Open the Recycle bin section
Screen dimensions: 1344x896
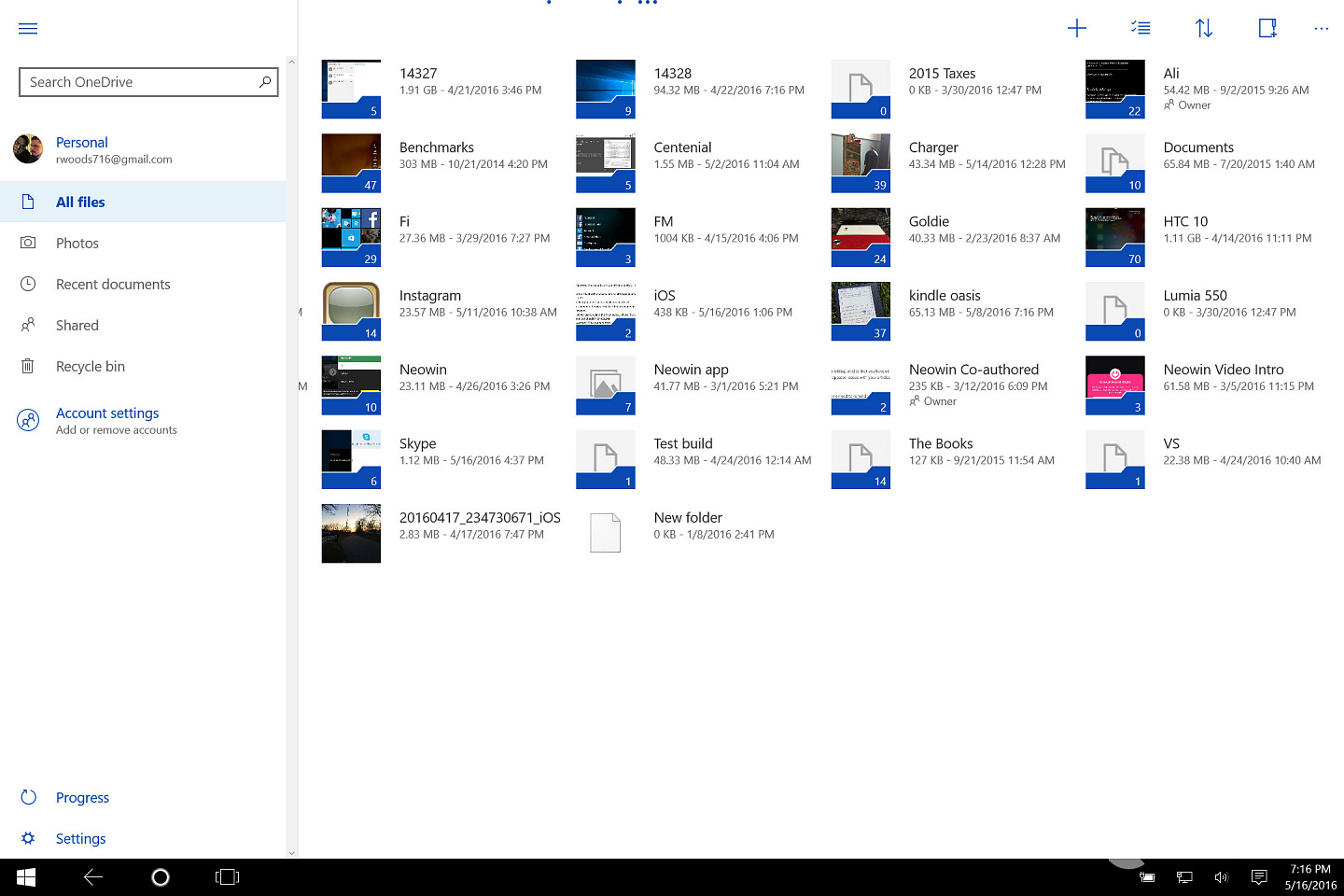click(x=143, y=366)
